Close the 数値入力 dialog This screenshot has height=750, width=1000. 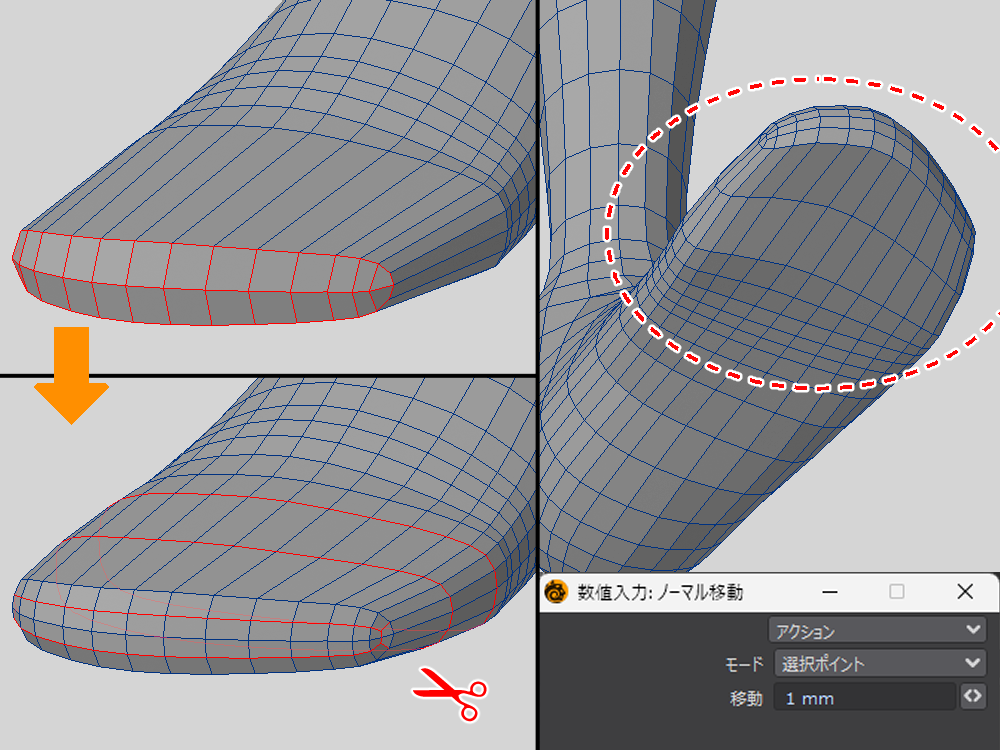[x=965, y=592]
